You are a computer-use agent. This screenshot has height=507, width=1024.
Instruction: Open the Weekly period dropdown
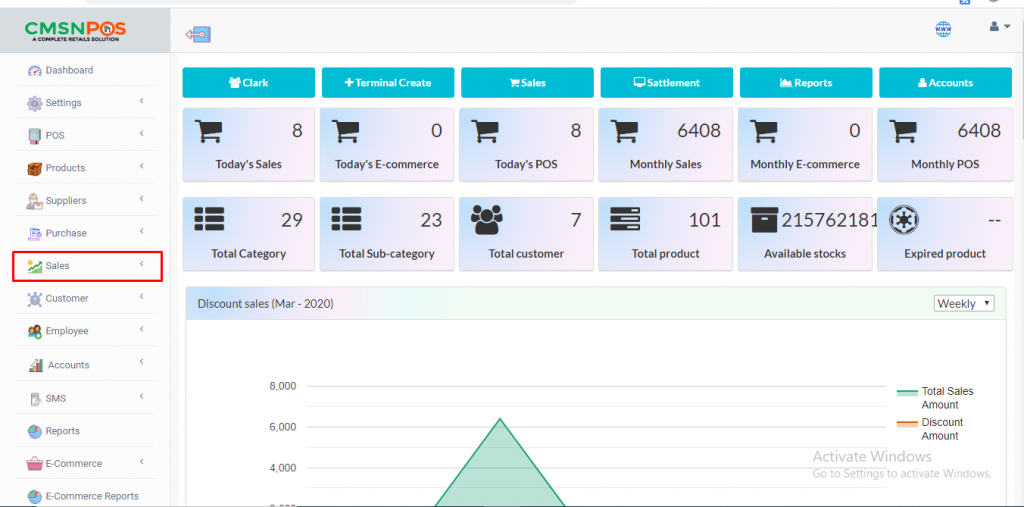[964, 304]
